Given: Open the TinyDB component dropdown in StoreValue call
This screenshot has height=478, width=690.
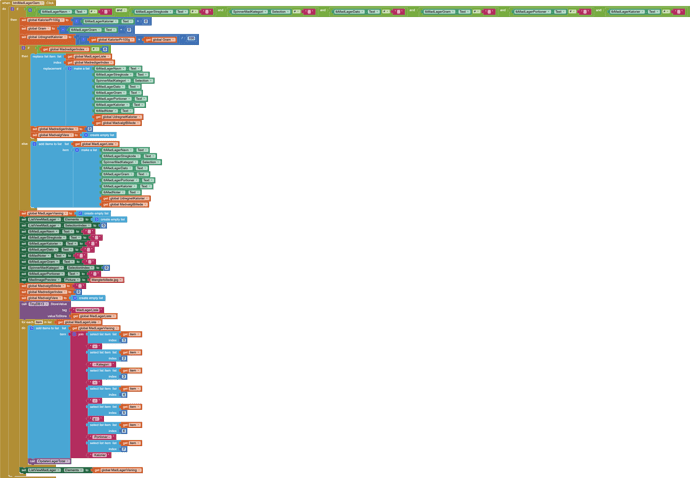Looking at the screenshot, I should pyautogui.click(x=38, y=304).
